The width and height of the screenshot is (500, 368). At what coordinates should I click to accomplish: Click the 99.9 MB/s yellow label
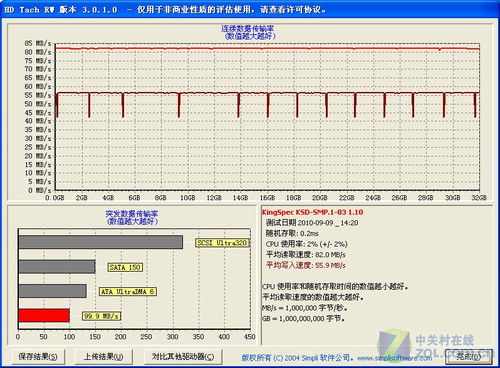pos(102,316)
